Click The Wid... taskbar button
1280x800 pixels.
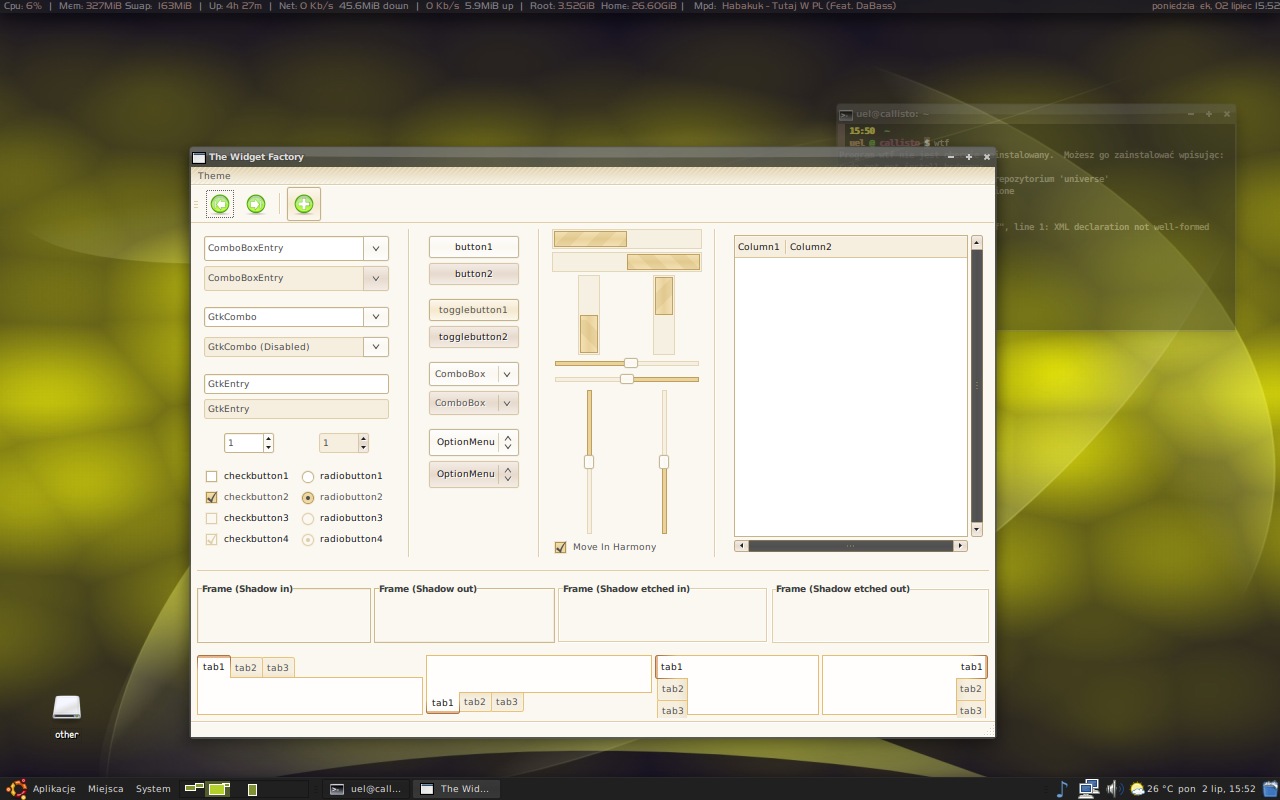456,789
